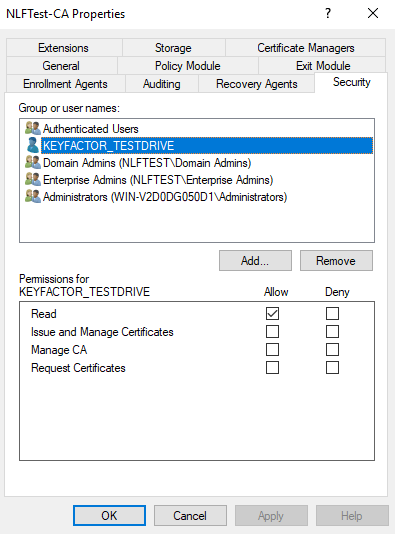This screenshot has width=395, height=534.
Task: Click the Administrators group icon
Action: (x=33, y=197)
